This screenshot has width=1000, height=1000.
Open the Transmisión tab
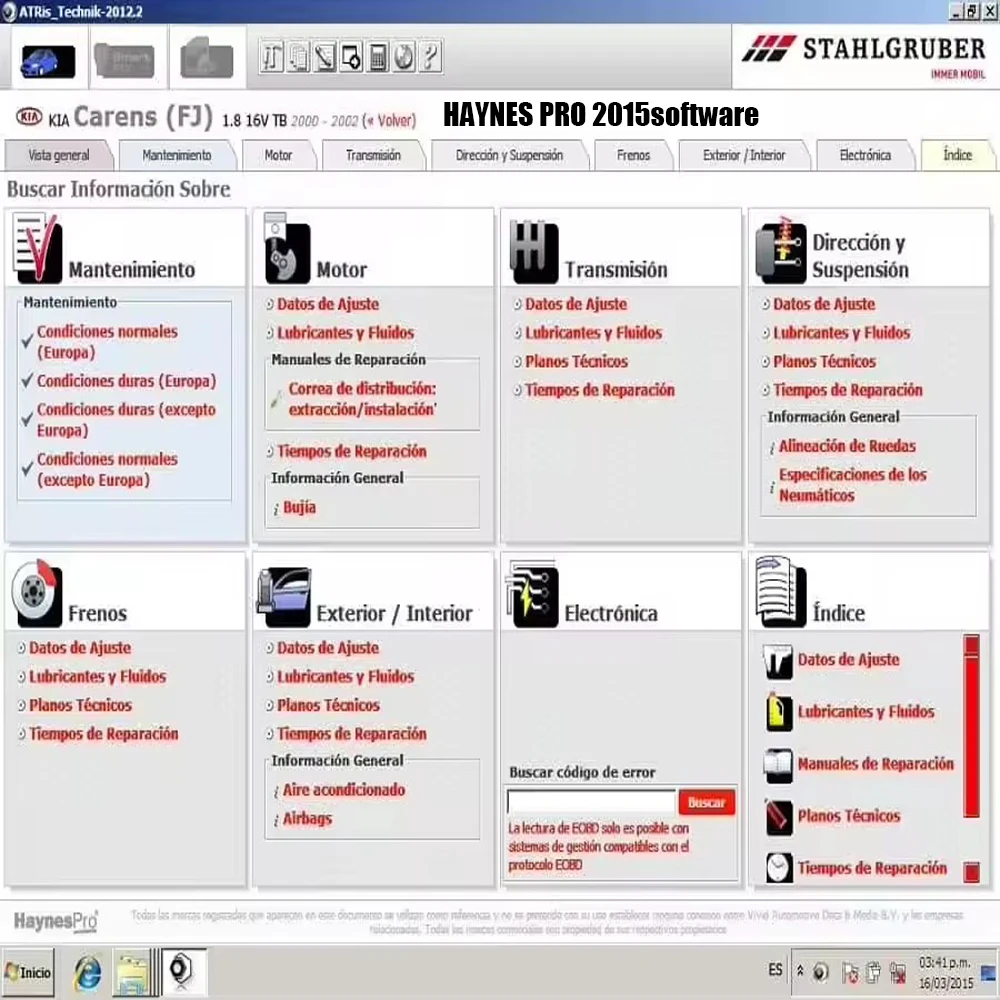pyautogui.click(x=373, y=155)
